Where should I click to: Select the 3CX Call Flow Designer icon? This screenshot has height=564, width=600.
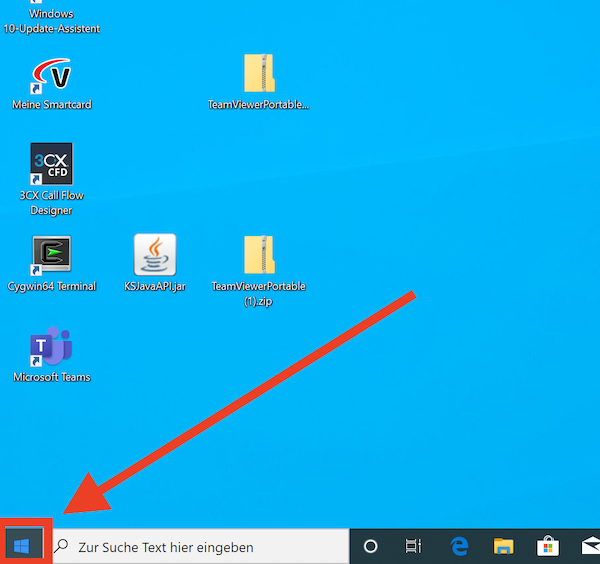click(52, 163)
